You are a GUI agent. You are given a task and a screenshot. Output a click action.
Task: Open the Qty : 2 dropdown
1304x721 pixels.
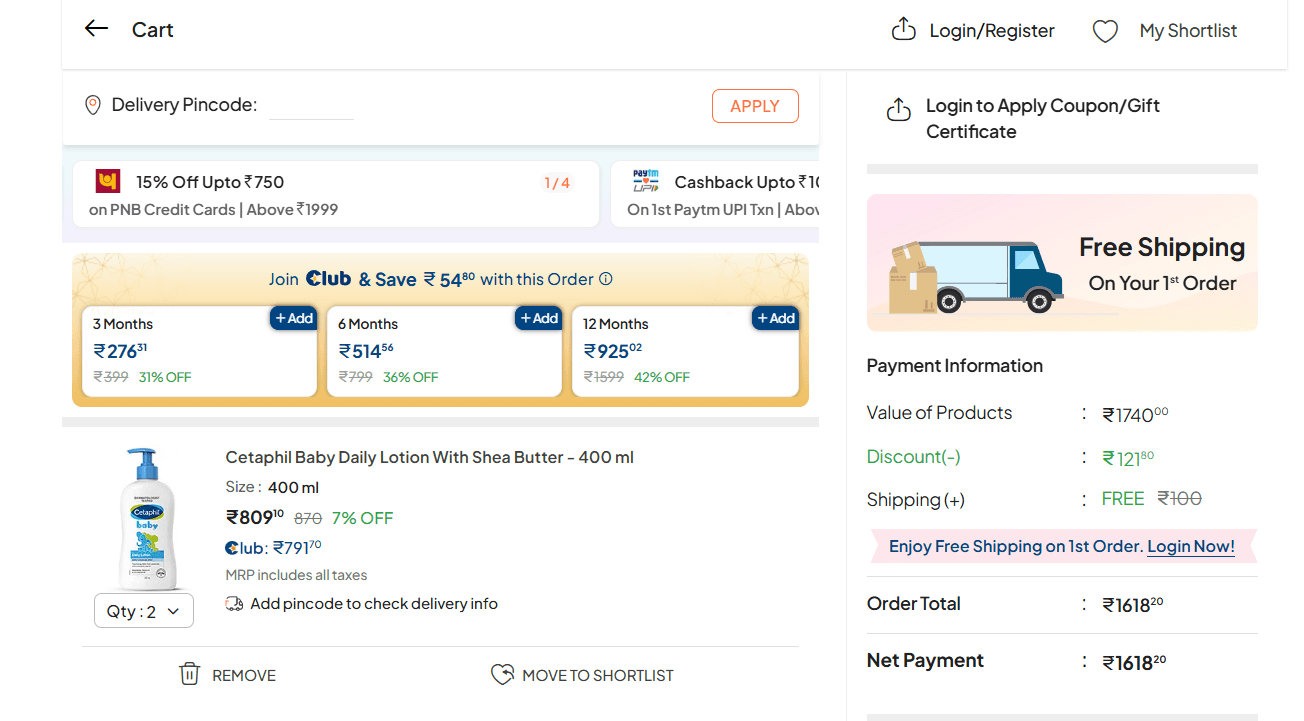144,611
